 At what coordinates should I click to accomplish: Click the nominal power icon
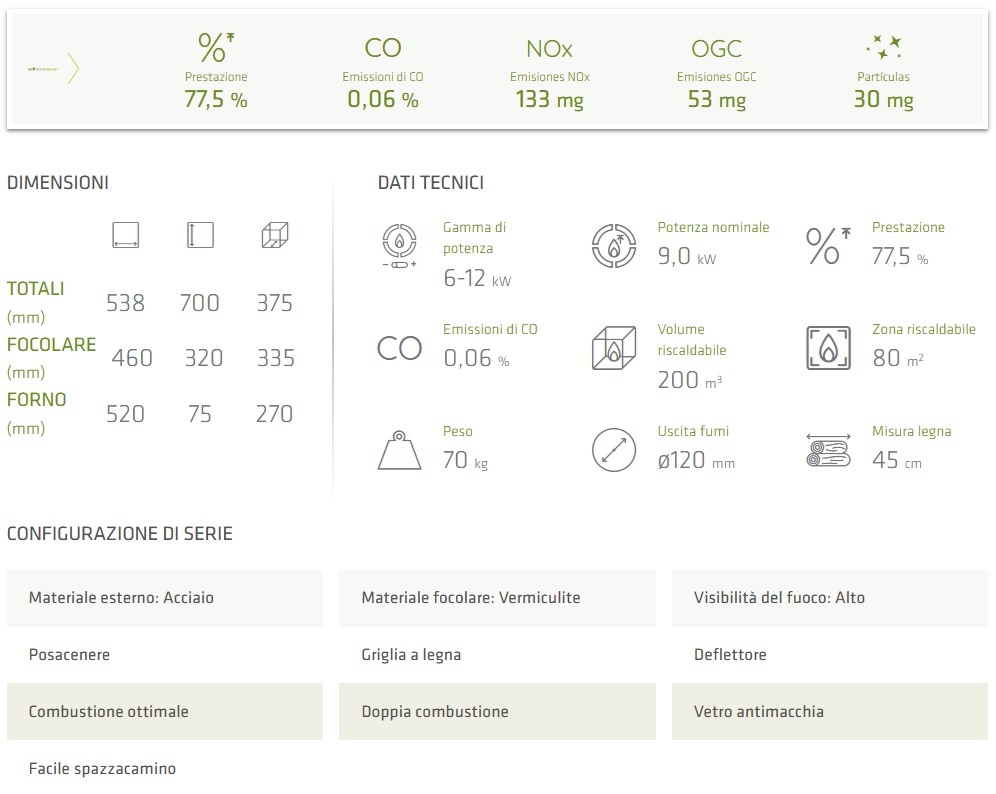[612, 246]
